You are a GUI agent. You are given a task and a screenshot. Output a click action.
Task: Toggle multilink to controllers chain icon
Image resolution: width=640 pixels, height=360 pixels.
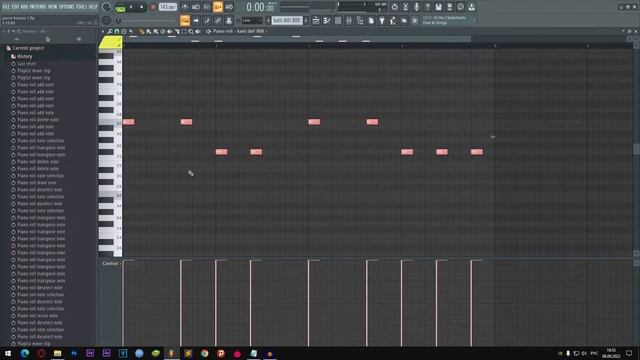click(x=218, y=20)
